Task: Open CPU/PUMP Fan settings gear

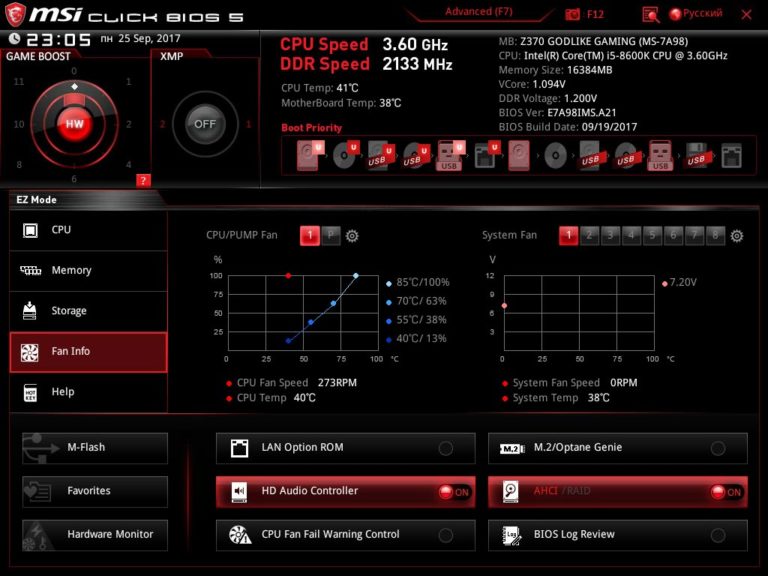Action: 352,236
